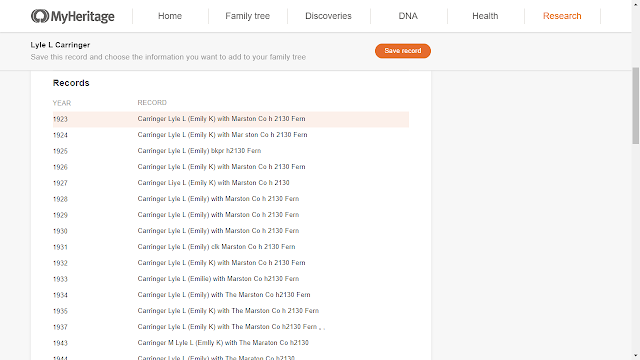Open the DNA section
Screen dimensions: 640x360
408,16
